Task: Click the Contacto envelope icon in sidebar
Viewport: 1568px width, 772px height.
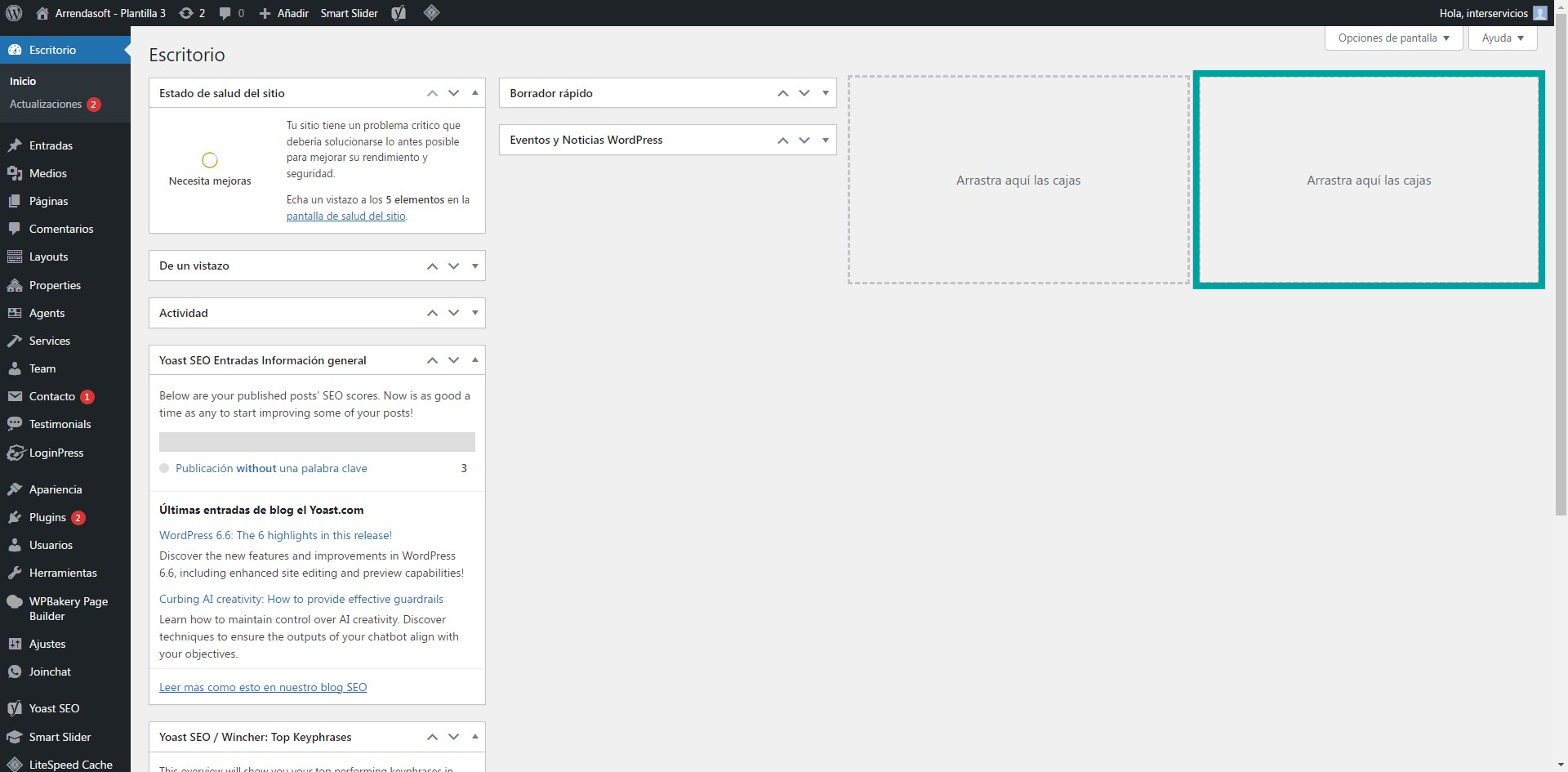Action: pos(15,396)
